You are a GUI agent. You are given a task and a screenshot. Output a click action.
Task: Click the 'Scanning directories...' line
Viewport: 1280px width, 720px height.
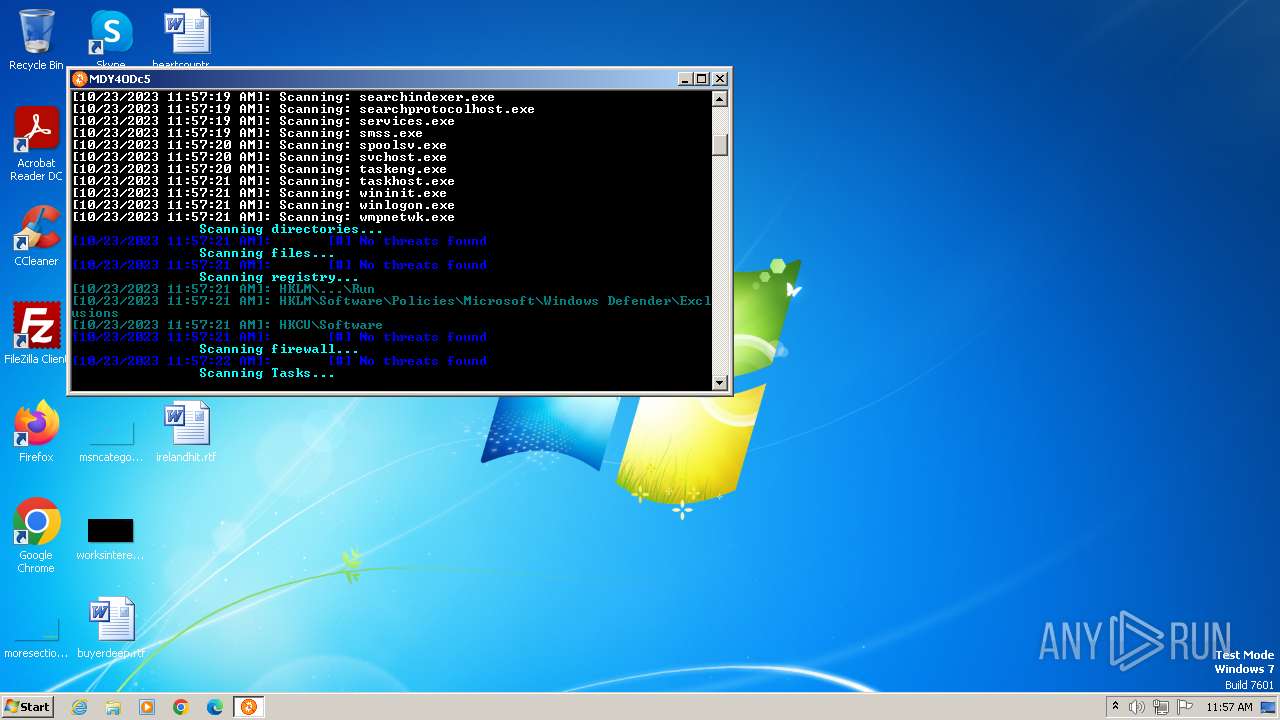pyautogui.click(x=291, y=229)
